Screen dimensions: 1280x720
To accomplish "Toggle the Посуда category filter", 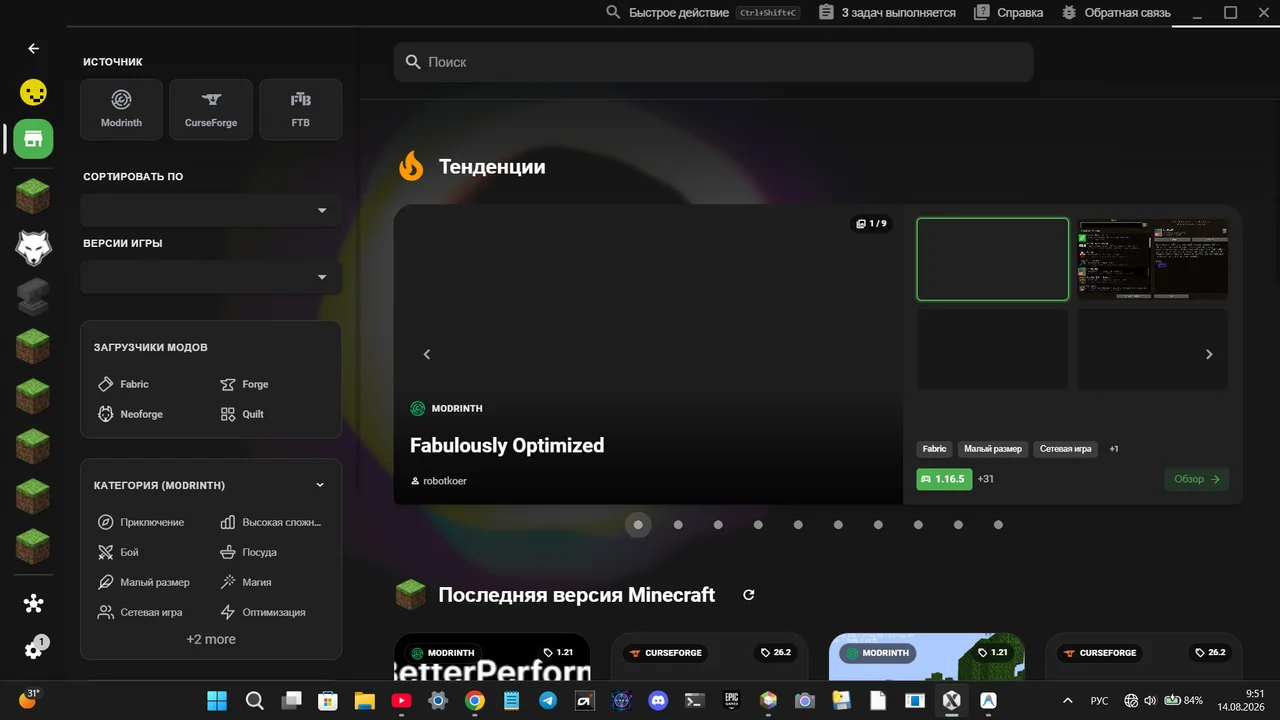I will [x=248, y=552].
